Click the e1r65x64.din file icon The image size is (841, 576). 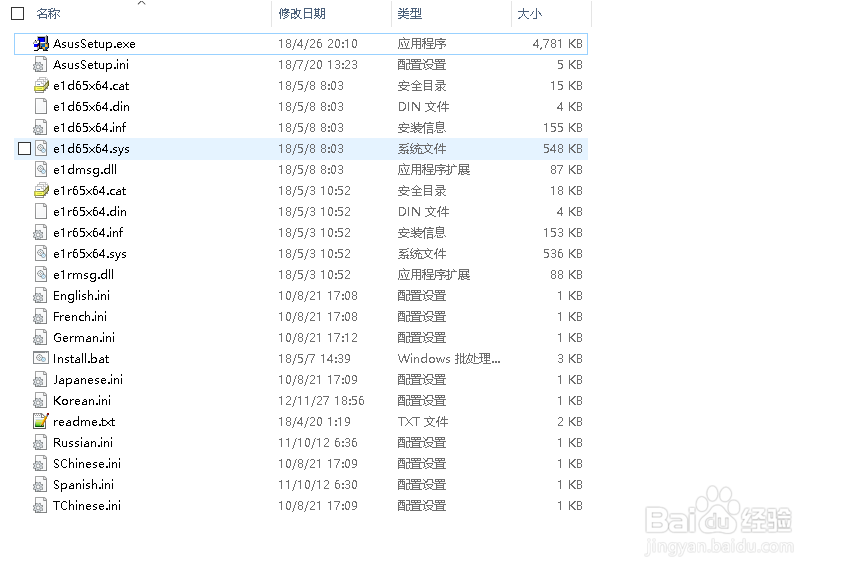[x=40, y=211]
